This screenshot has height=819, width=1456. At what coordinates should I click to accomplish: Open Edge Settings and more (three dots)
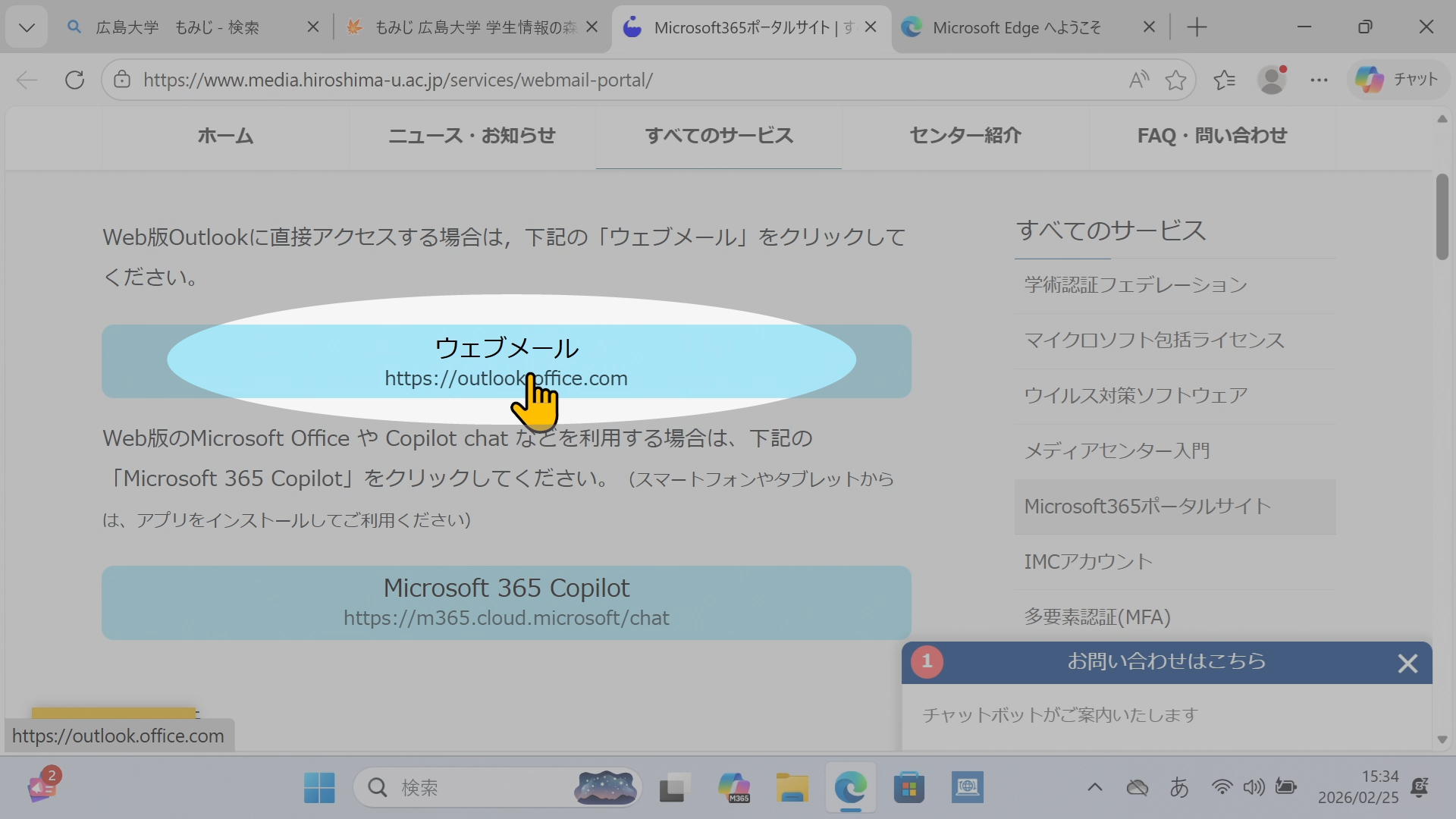click(1319, 79)
